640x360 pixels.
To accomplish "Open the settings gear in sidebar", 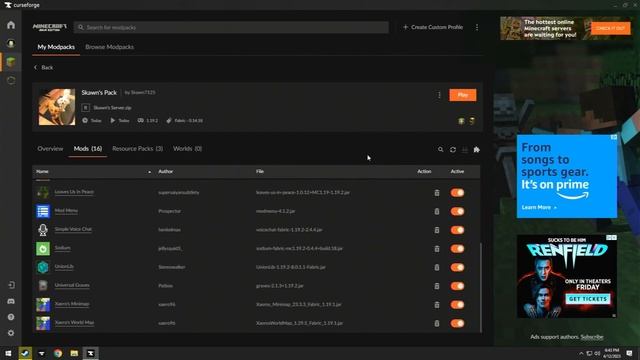I will pos(11,333).
